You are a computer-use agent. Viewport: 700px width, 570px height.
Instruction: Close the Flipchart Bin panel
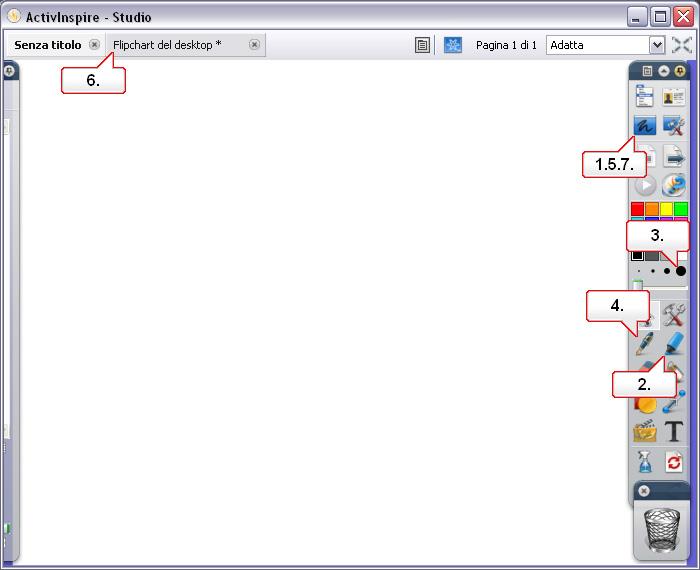[644, 491]
